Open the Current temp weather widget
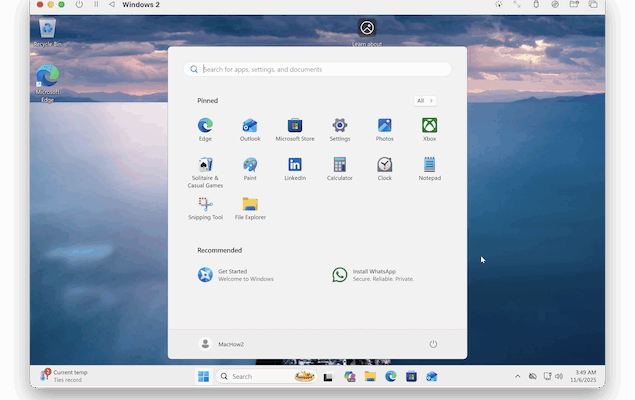 [64, 376]
